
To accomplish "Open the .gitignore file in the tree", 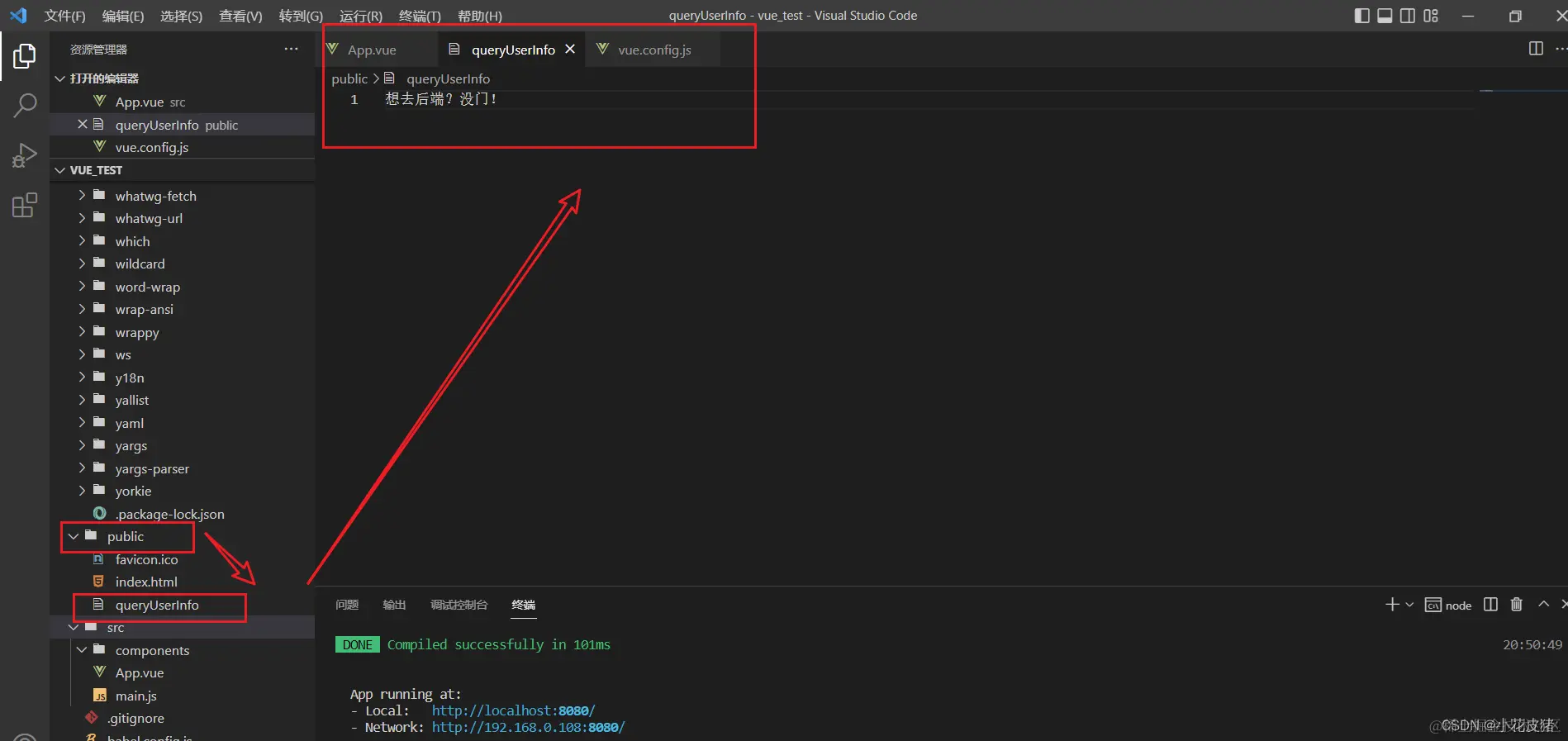I will click(x=182, y=718).
